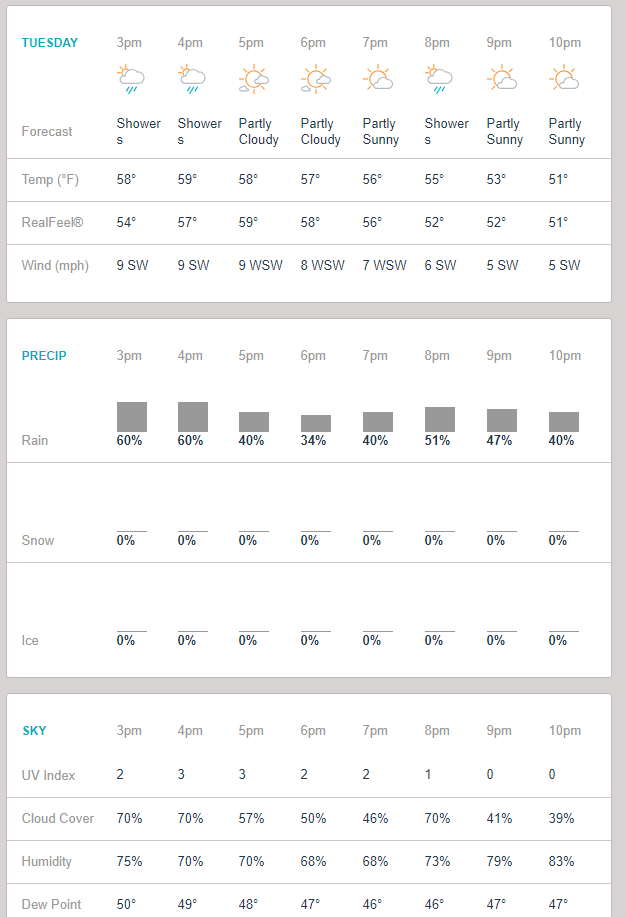This screenshot has height=917, width=626.
Task: Click the 8pm rain 51% bar
Action: 440,419
